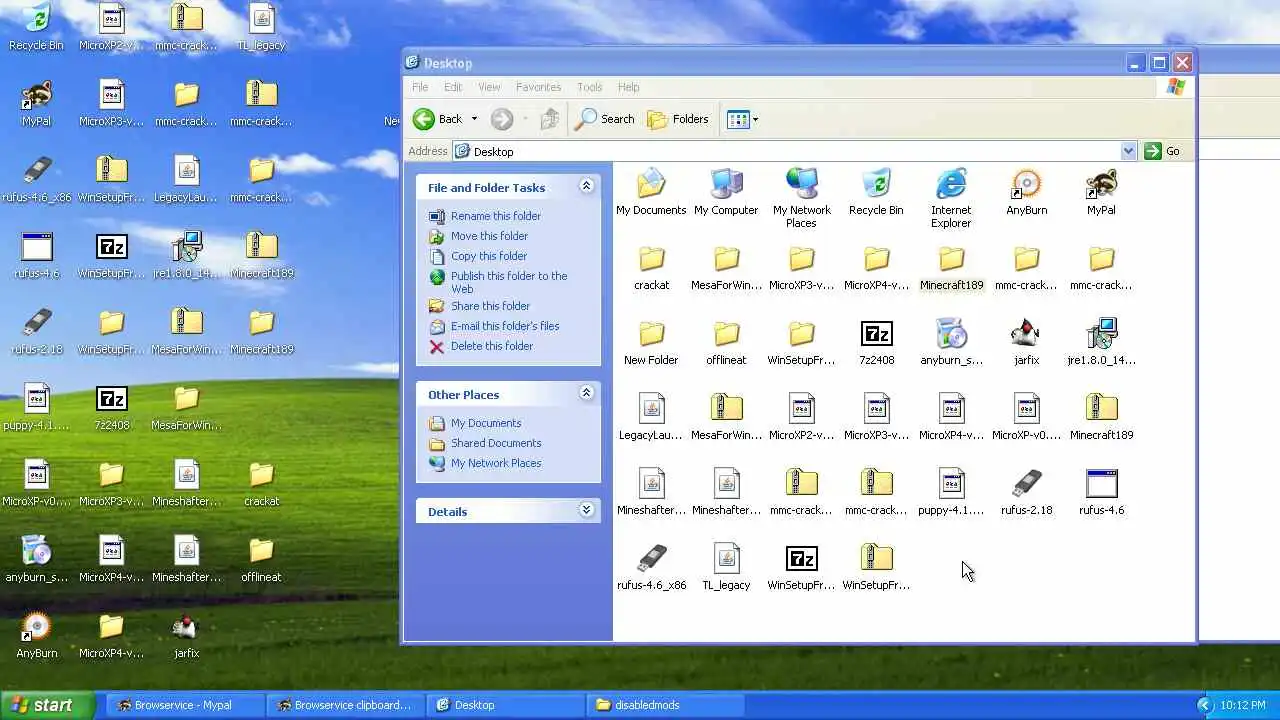Open the Help menu
Image resolution: width=1280 pixels, height=720 pixels.
click(x=628, y=87)
